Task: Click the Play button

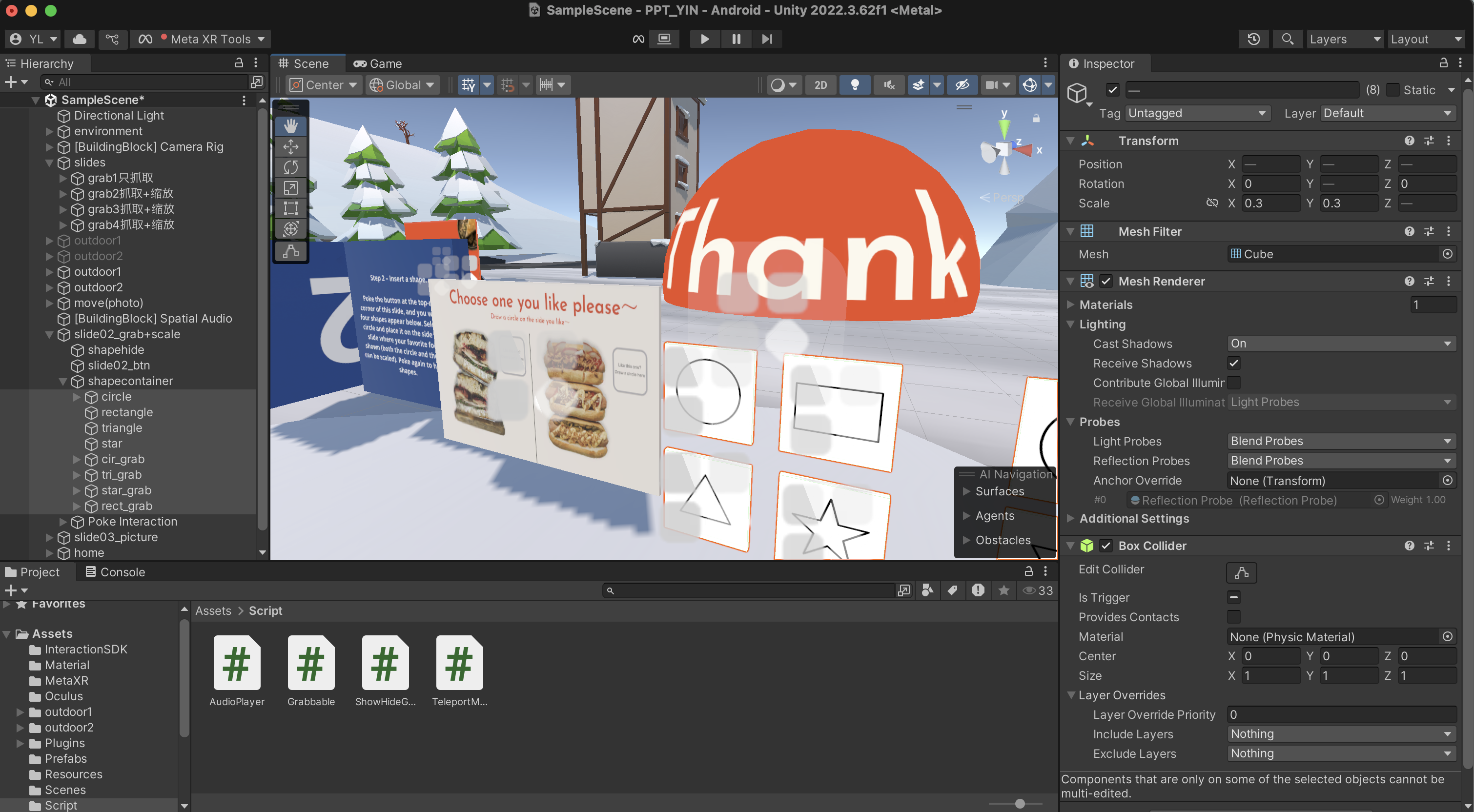Action: [x=704, y=39]
